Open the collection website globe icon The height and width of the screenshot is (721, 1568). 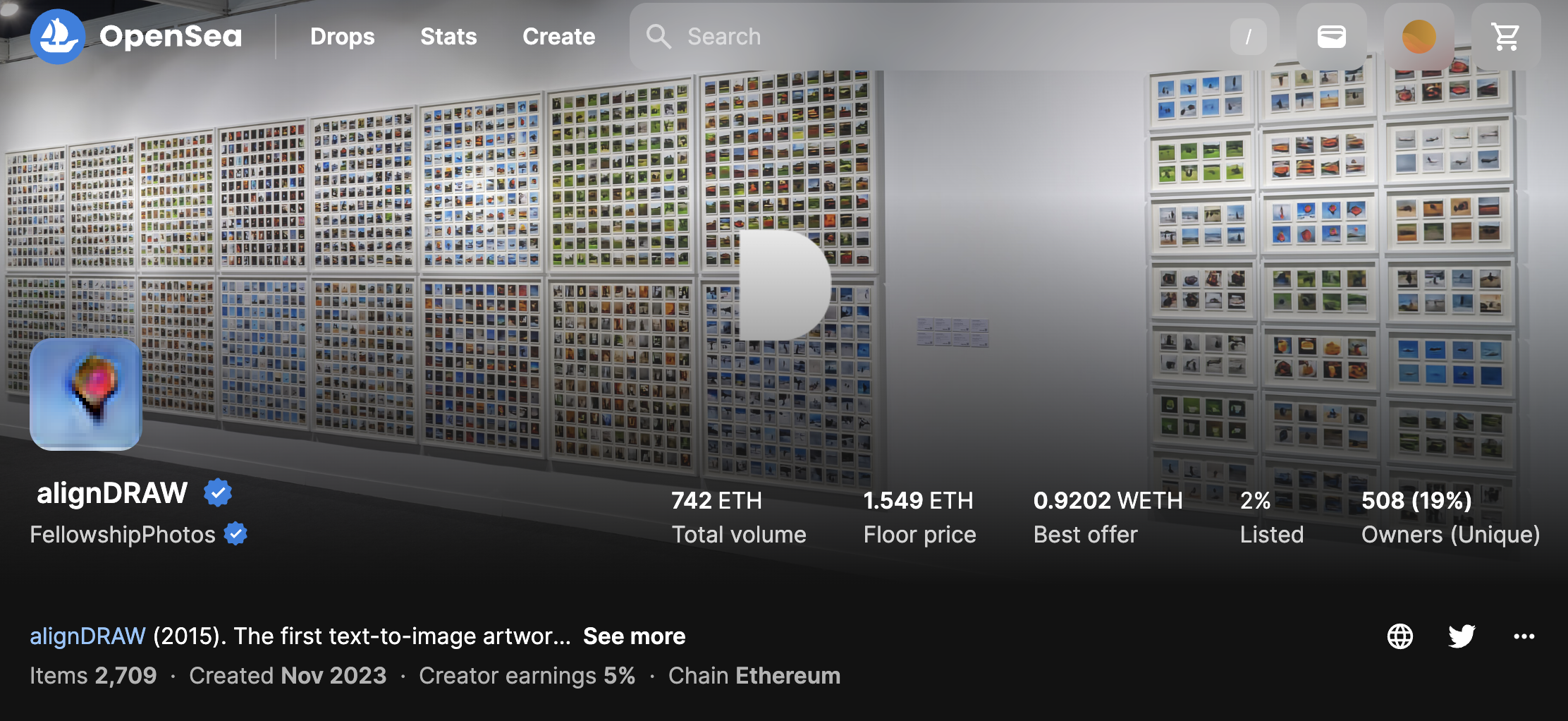(x=1399, y=636)
